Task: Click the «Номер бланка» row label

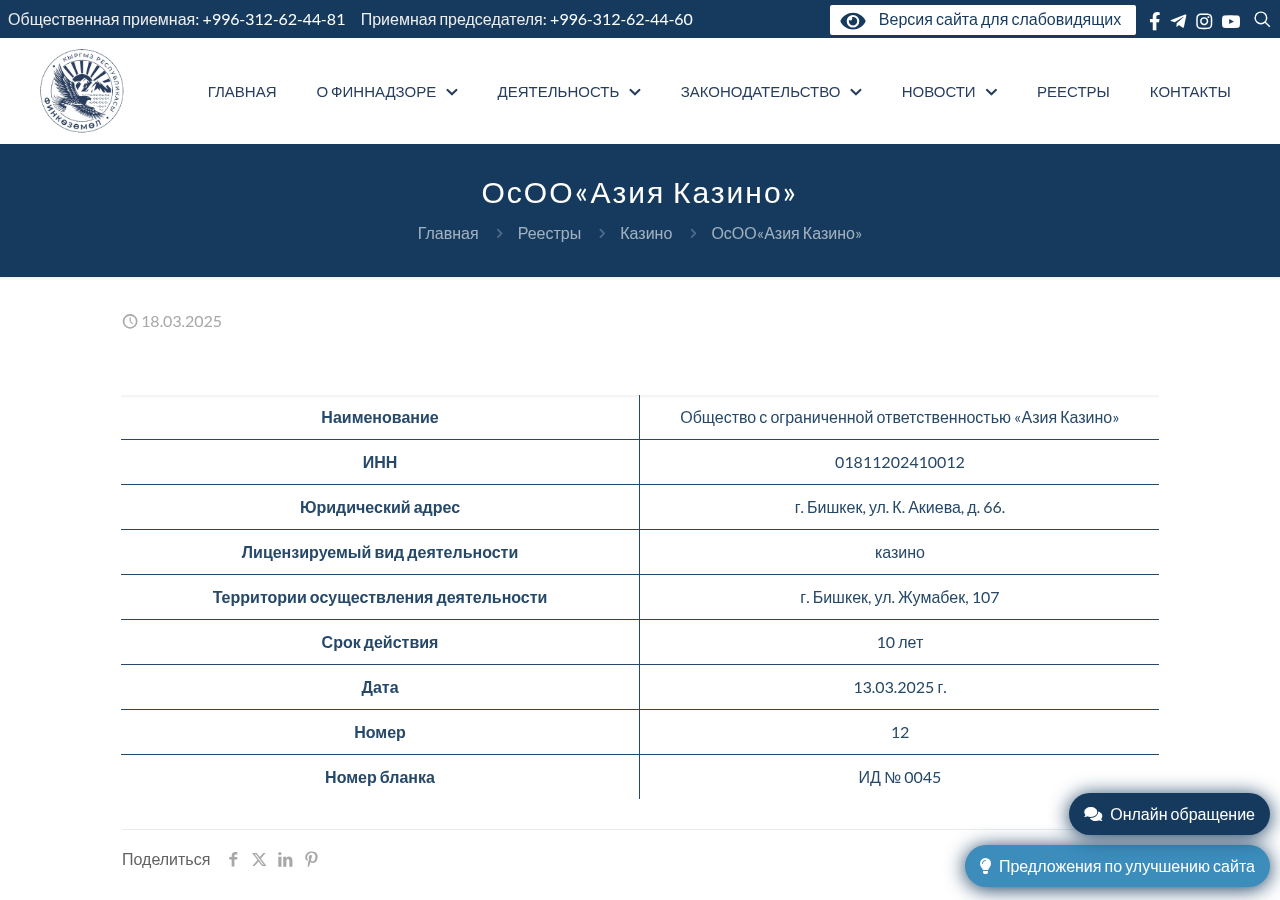Action: [x=380, y=777]
